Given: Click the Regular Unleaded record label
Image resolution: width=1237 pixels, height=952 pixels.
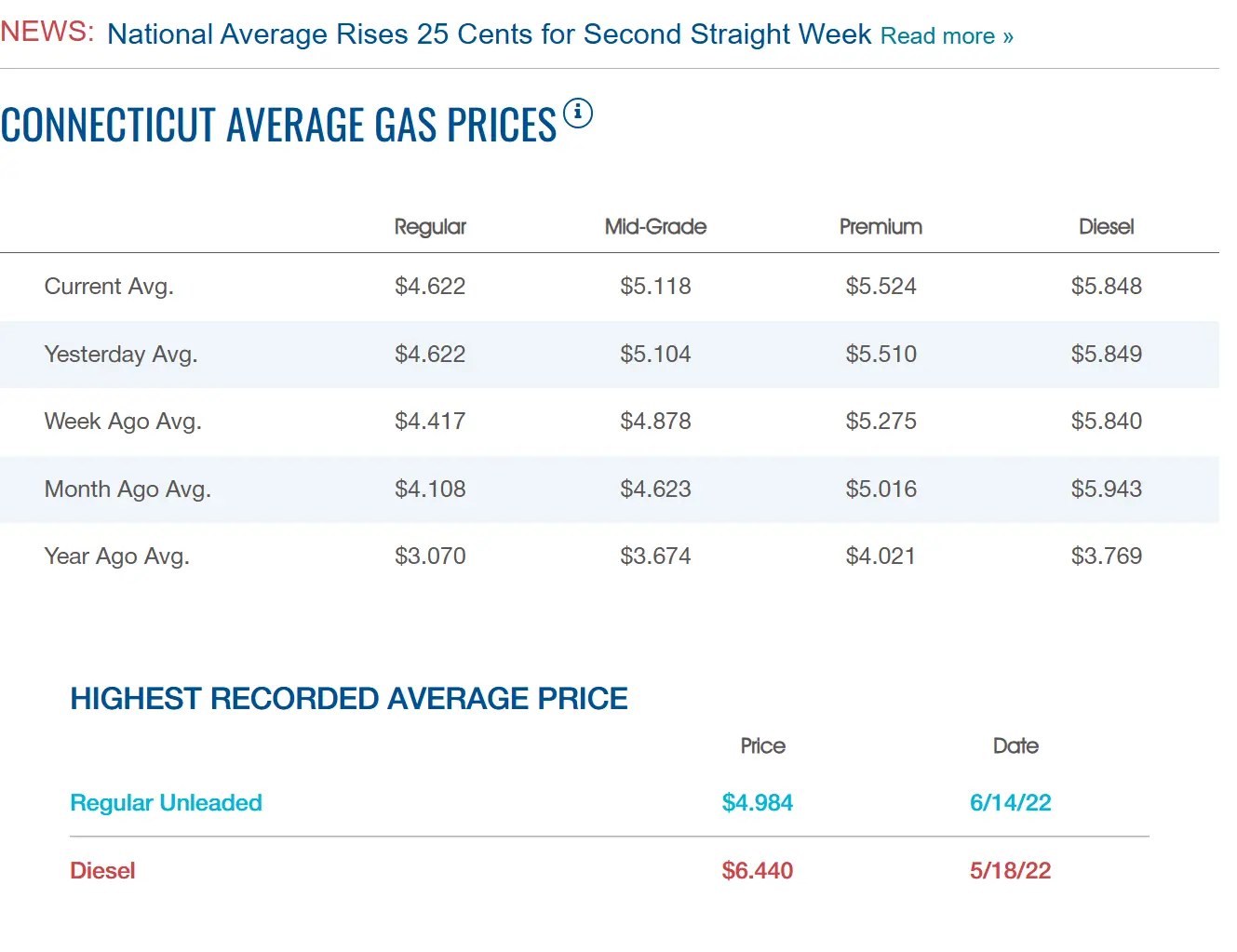Looking at the screenshot, I should click(166, 803).
